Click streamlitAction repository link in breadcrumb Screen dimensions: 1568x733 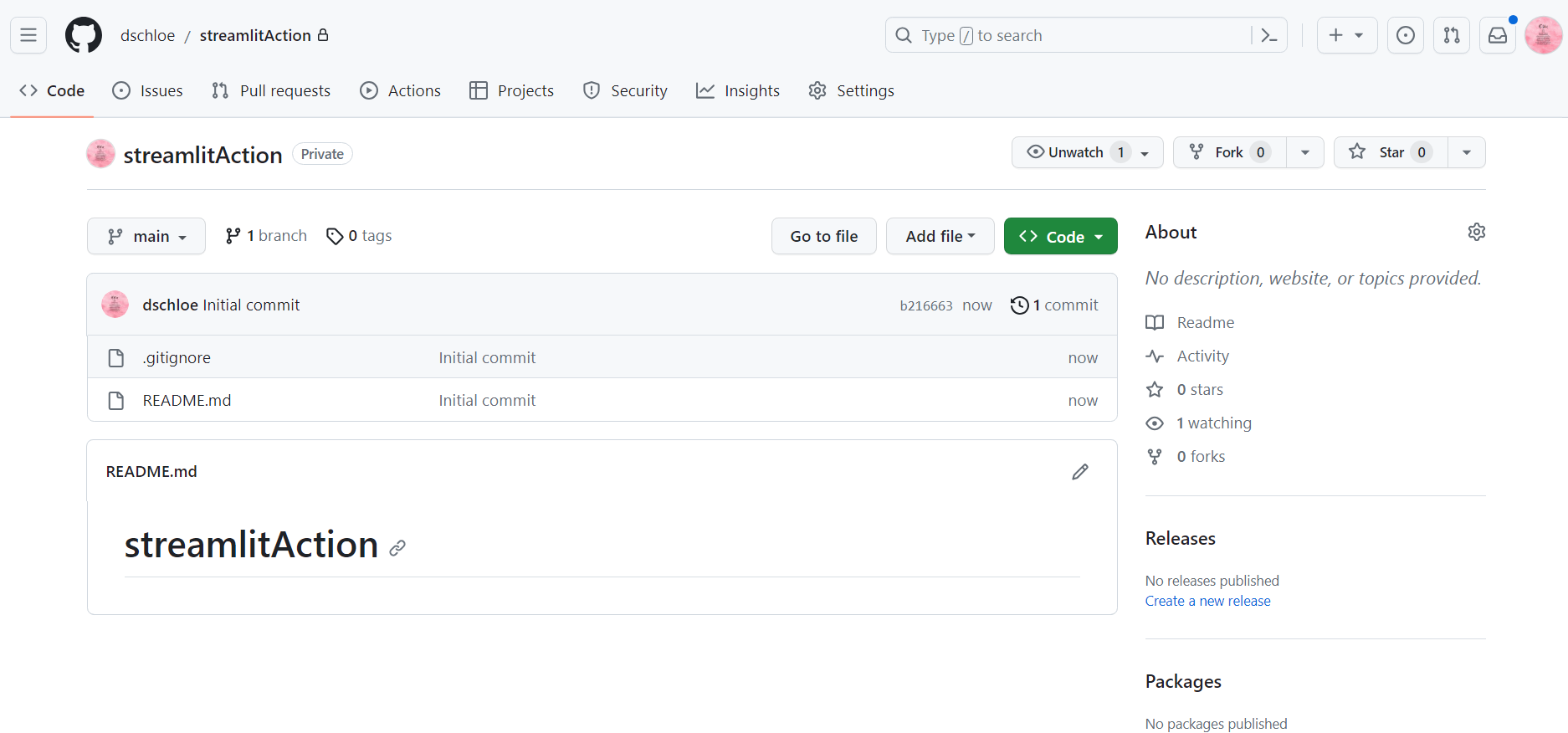pyautogui.click(x=255, y=35)
